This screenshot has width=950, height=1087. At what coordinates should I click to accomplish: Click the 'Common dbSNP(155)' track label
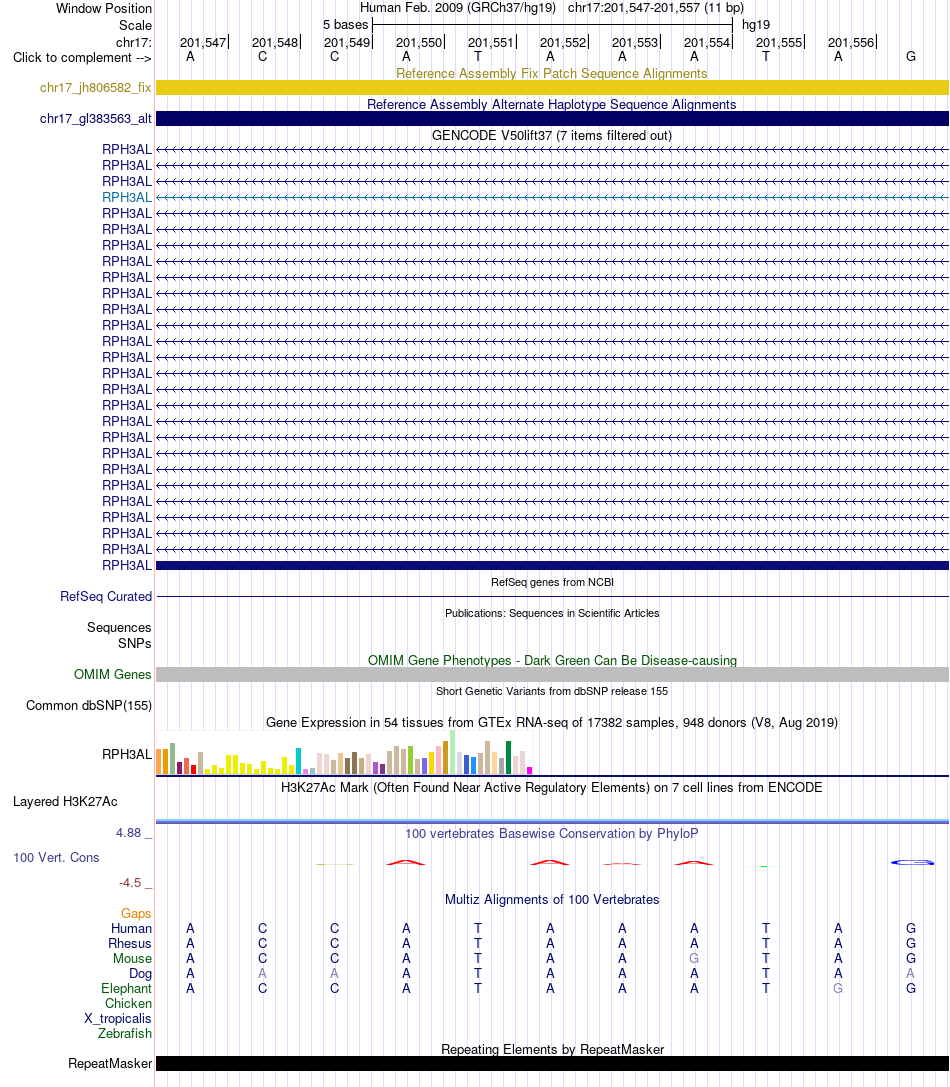[x=89, y=706]
